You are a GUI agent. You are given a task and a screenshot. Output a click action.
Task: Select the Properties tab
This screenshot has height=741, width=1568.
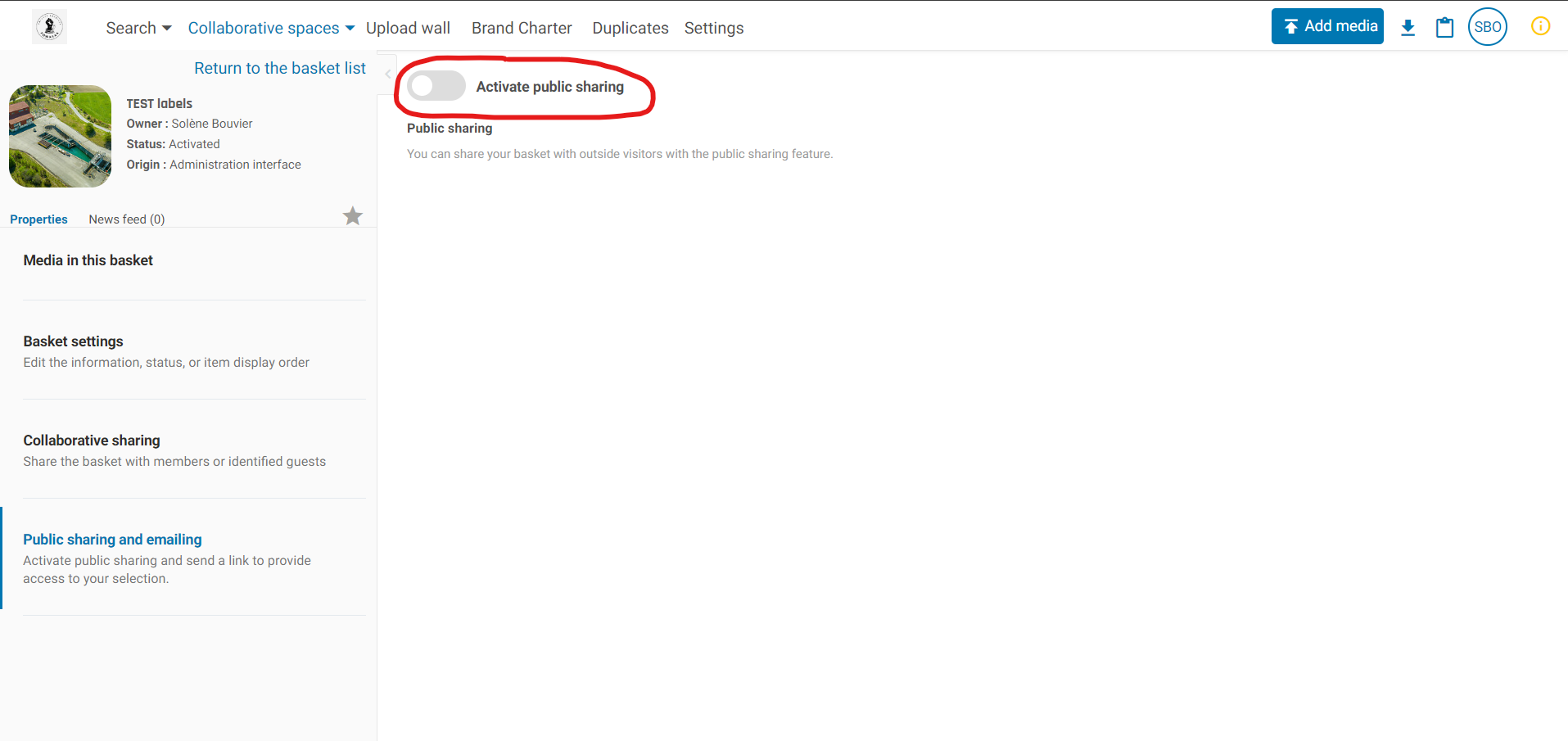38,219
